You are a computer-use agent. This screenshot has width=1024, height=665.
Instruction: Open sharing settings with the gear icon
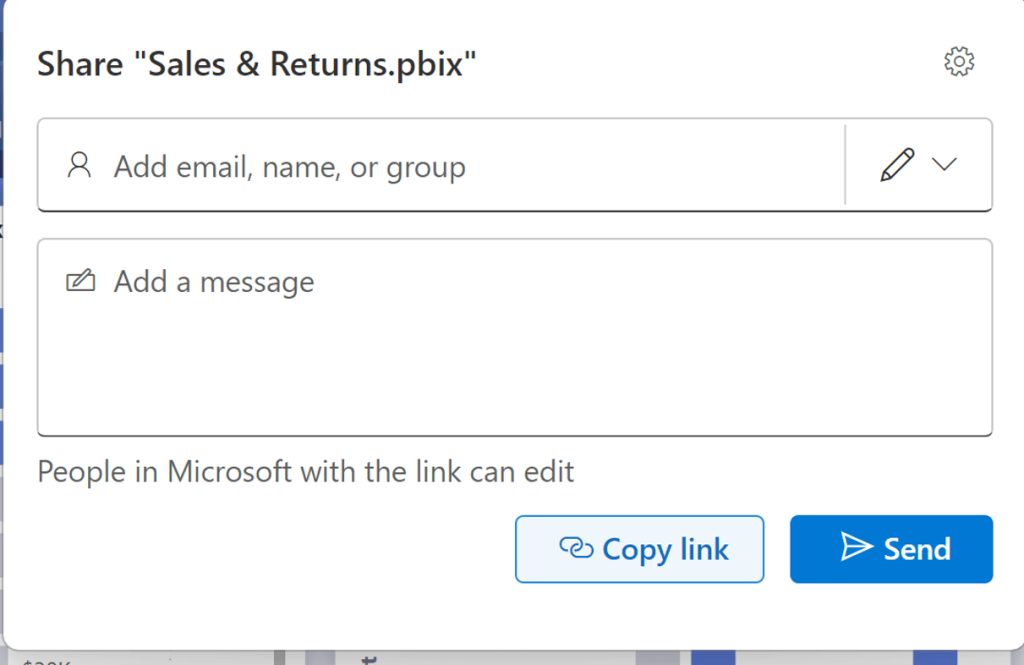(x=959, y=62)
